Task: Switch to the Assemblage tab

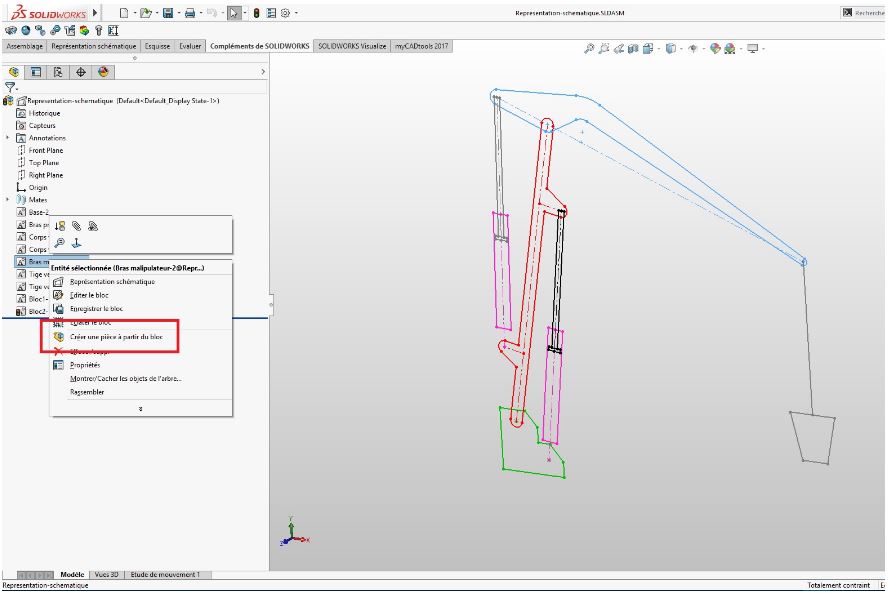Action: point(24,46)
